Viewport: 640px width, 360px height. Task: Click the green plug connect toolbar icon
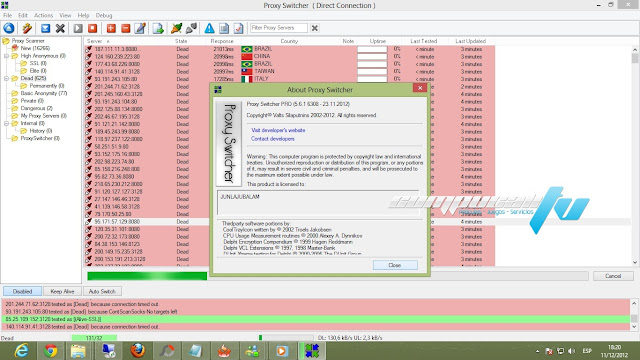[176, 28]
